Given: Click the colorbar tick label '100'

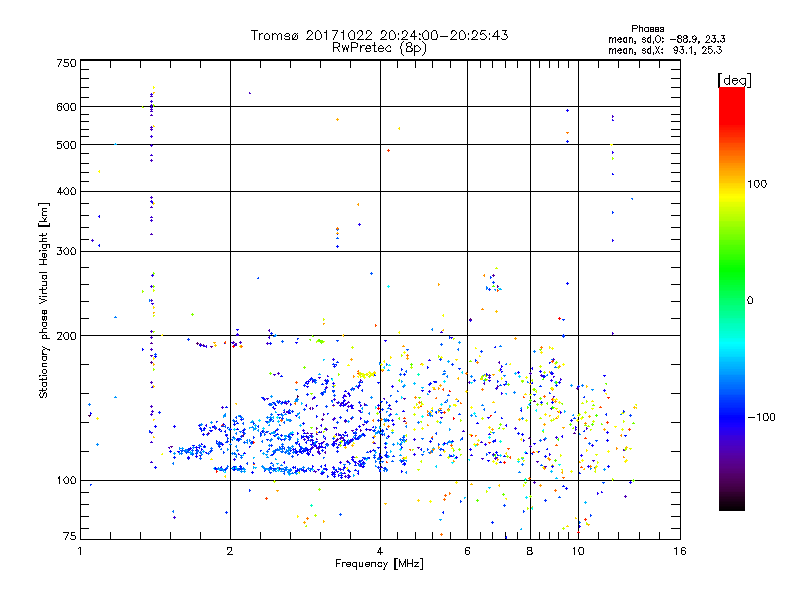Looking at the screenshot, I should pyautogui.click(x=757, y=184).
